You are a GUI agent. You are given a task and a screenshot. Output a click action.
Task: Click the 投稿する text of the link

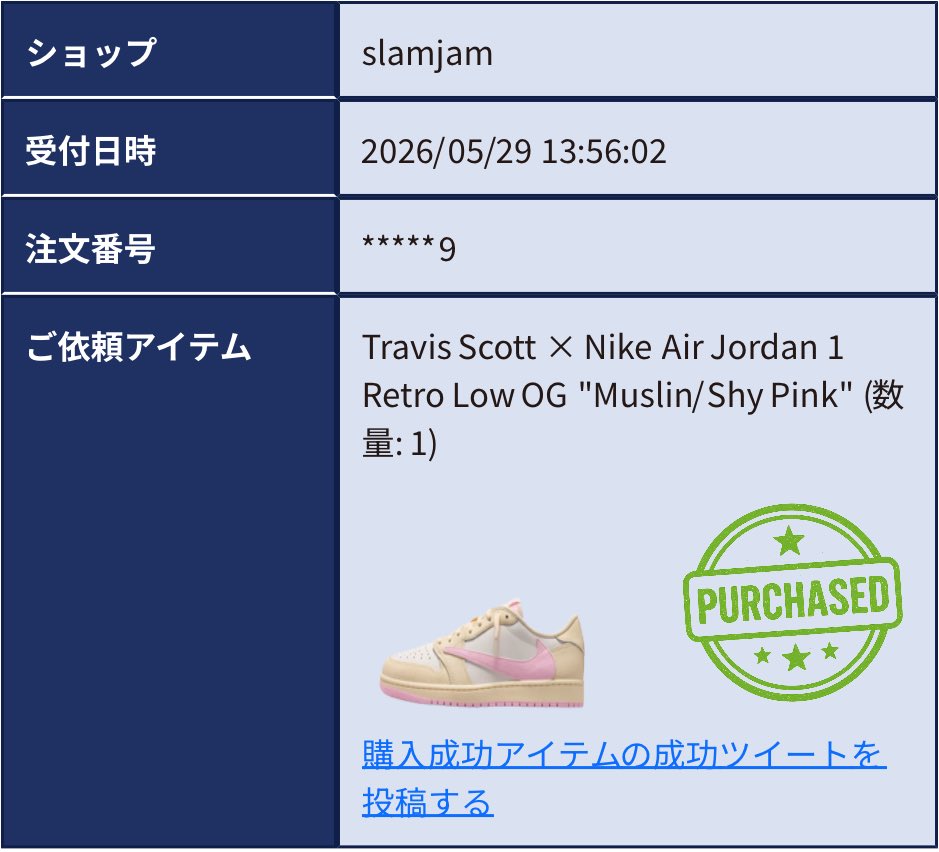[x=428, y=802]
